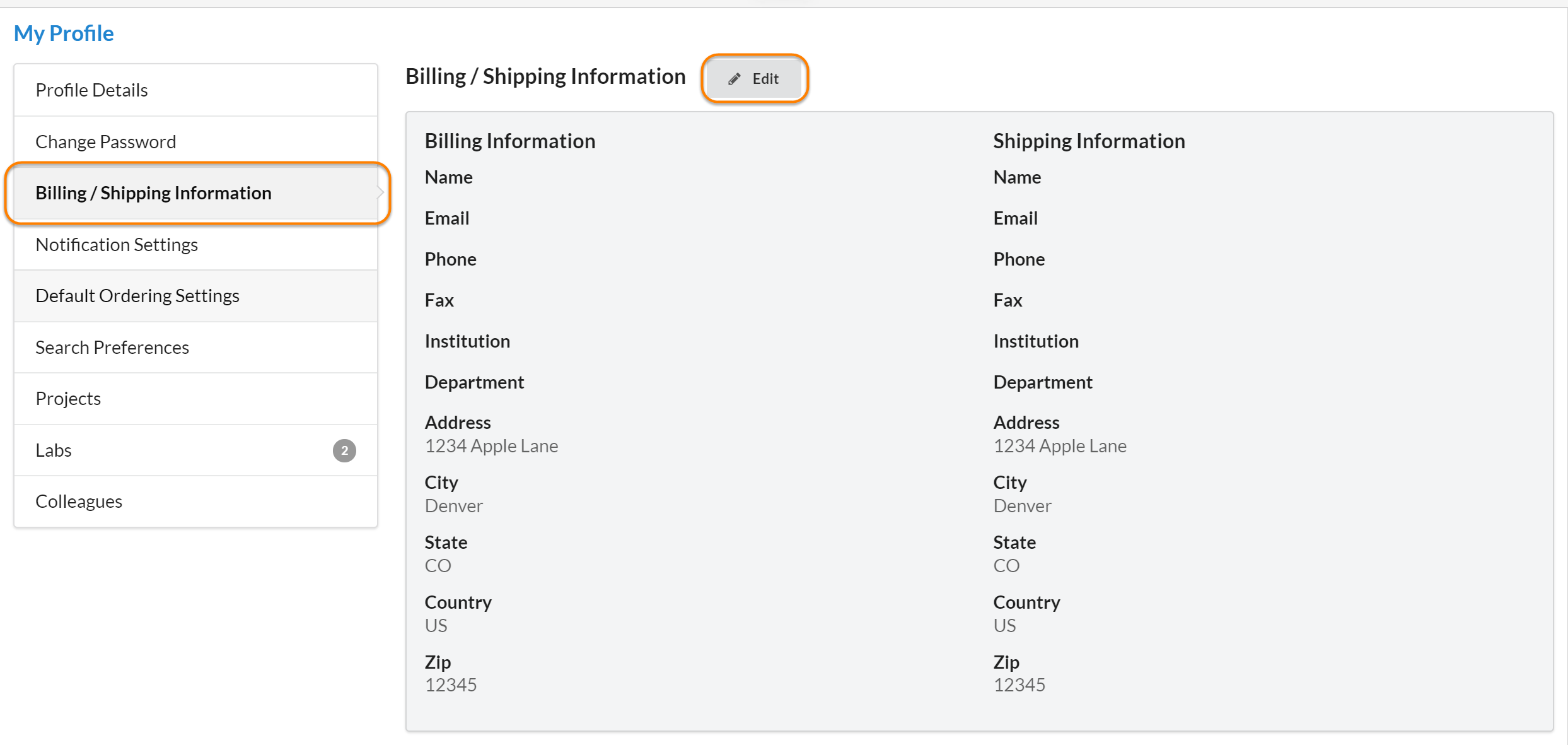This screenshot has height=745, width=1568.
Task: Click the arrow on Billing / Shipping tab
Action: tap(380, 193)
